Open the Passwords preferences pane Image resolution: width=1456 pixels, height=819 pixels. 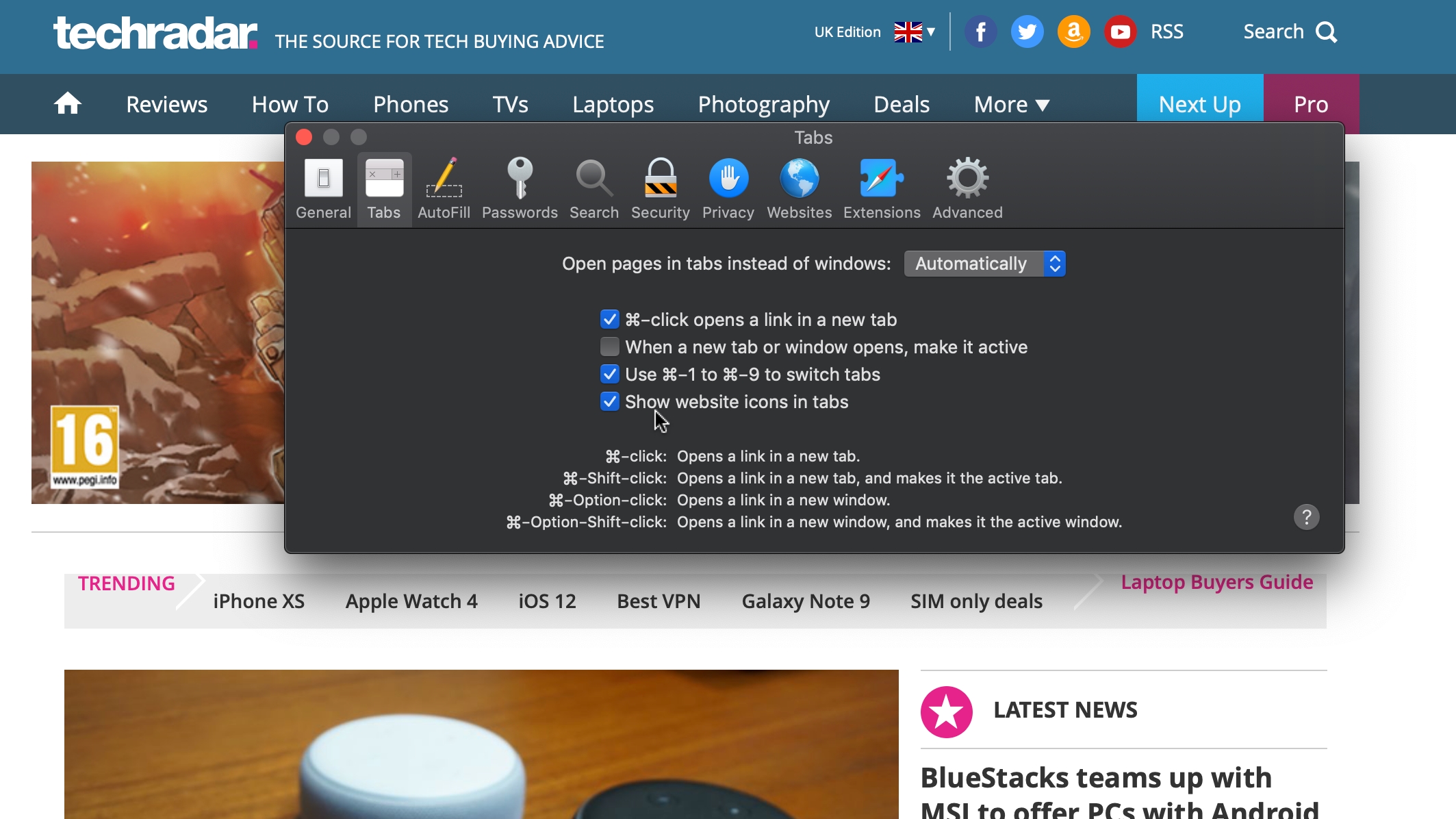point(520,189)
